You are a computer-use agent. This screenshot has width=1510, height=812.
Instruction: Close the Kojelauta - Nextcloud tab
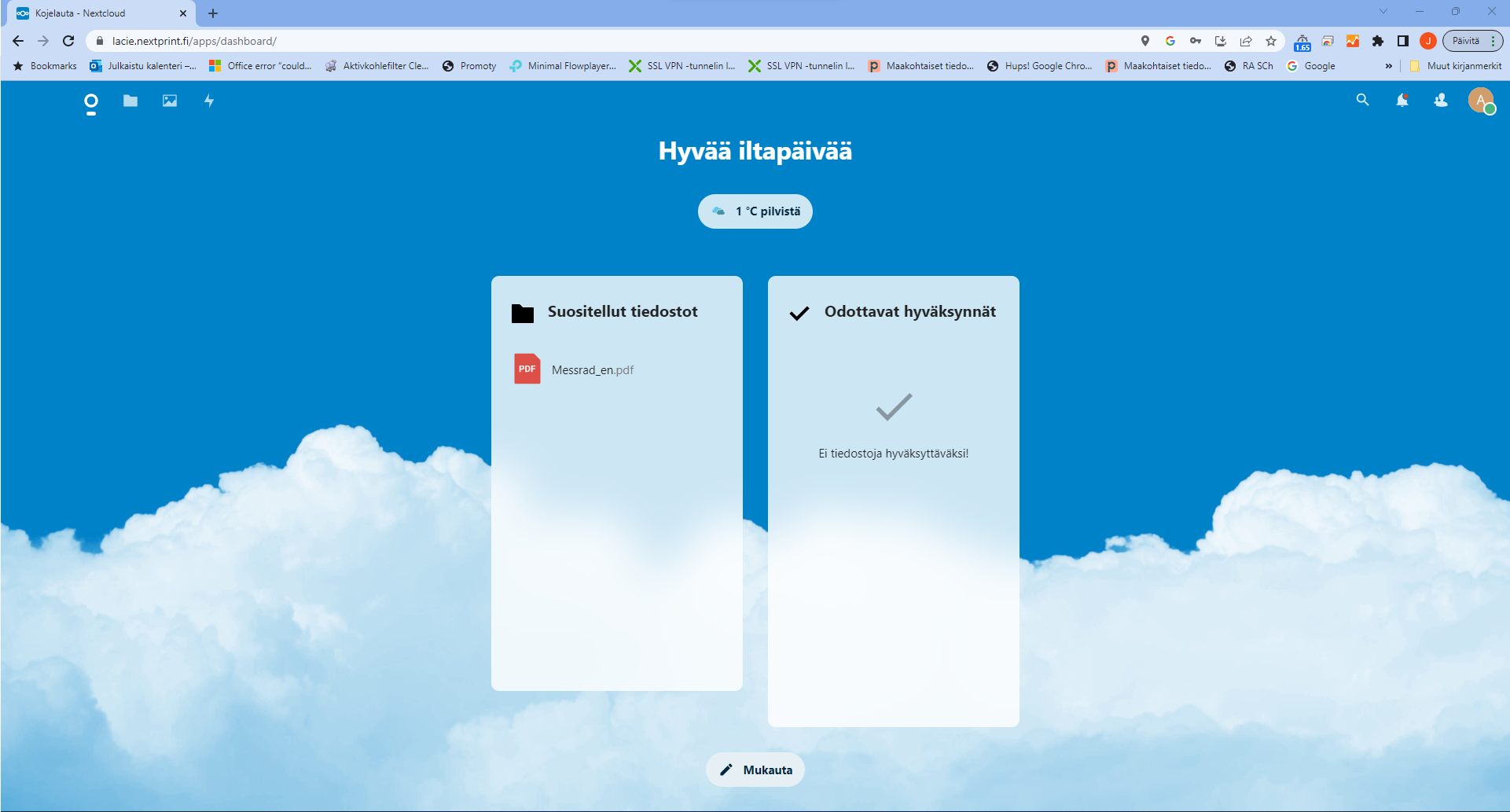pyautogui.click(x=183, y=13)
